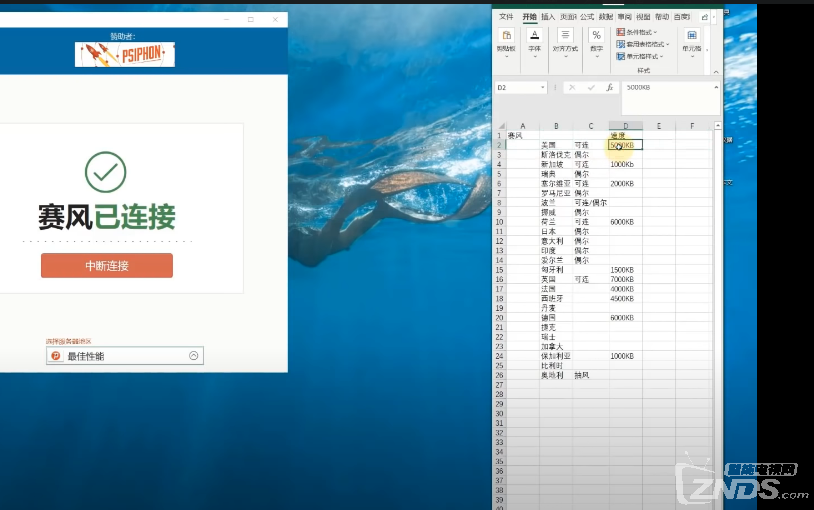Click the formula bar confirm checkmark
The width and height of the screenshot is (814, 510).
pos(591,87)
